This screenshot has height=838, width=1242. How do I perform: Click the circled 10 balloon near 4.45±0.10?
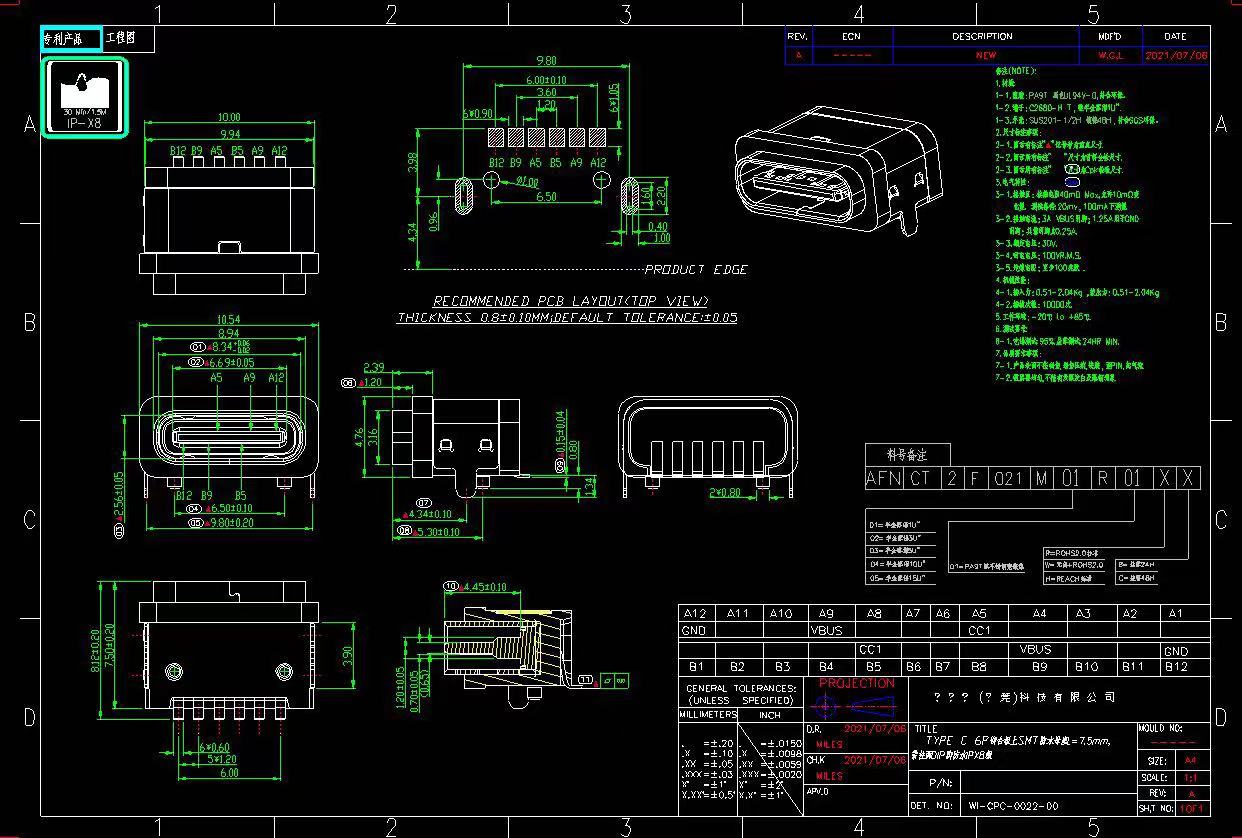[x=450, y=586]
